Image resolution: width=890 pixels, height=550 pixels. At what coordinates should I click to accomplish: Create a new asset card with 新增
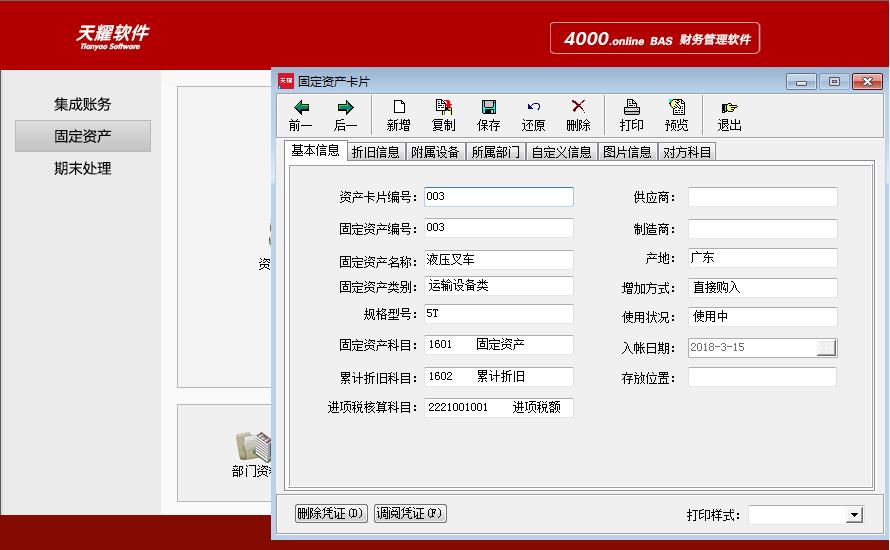398,115
